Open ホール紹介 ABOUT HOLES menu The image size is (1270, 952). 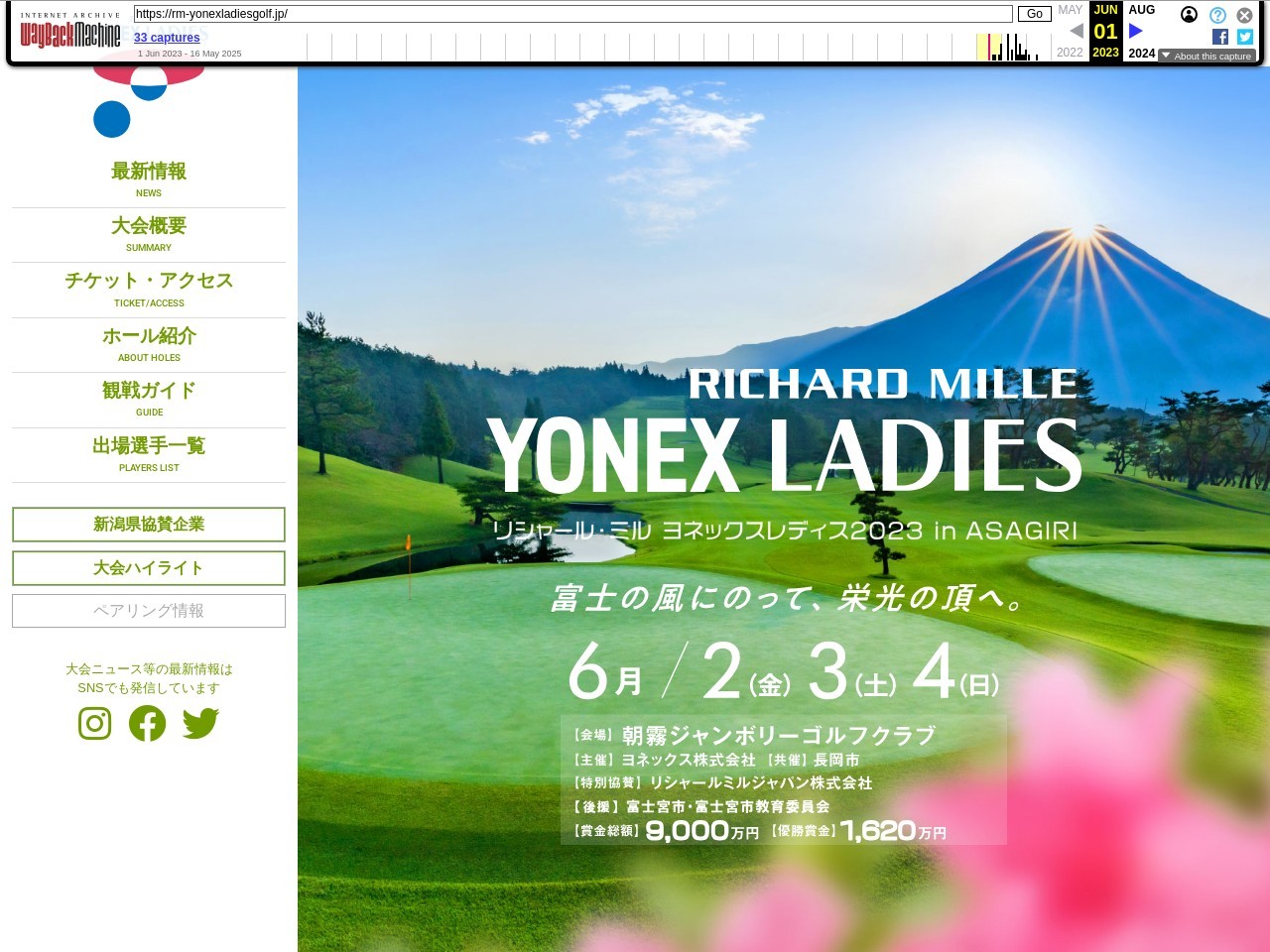coord(149,345)
